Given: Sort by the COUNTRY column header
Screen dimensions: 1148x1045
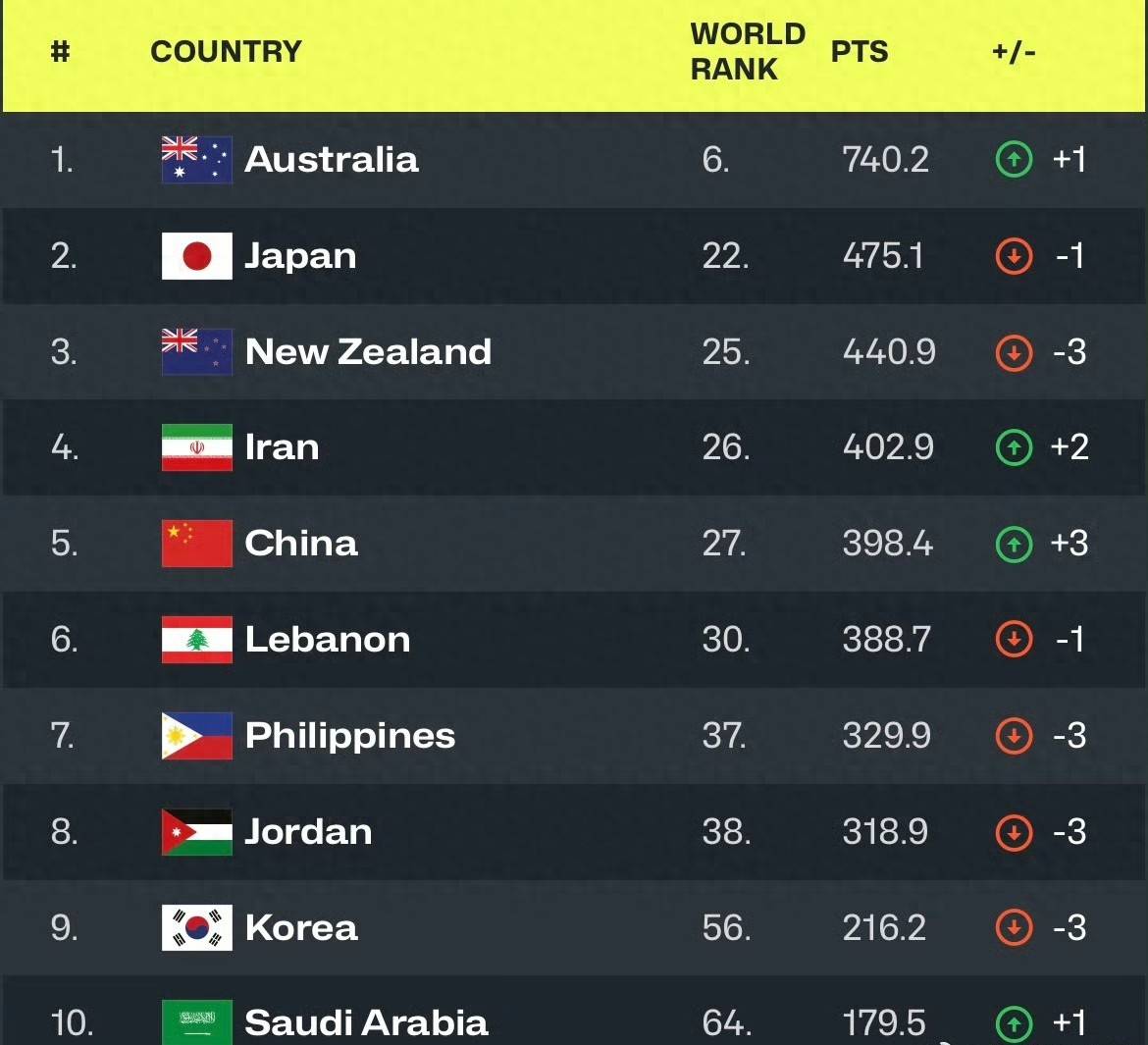Looking at the screenshot, I should 226,51.
